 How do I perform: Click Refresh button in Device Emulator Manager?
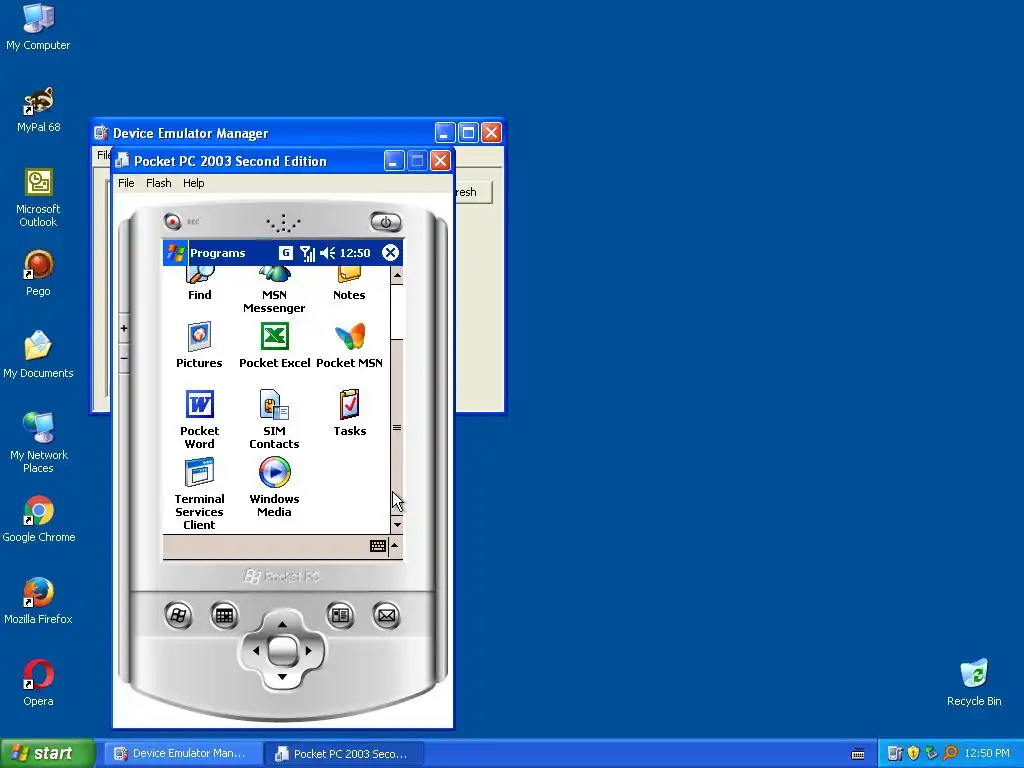coord(473,192)
